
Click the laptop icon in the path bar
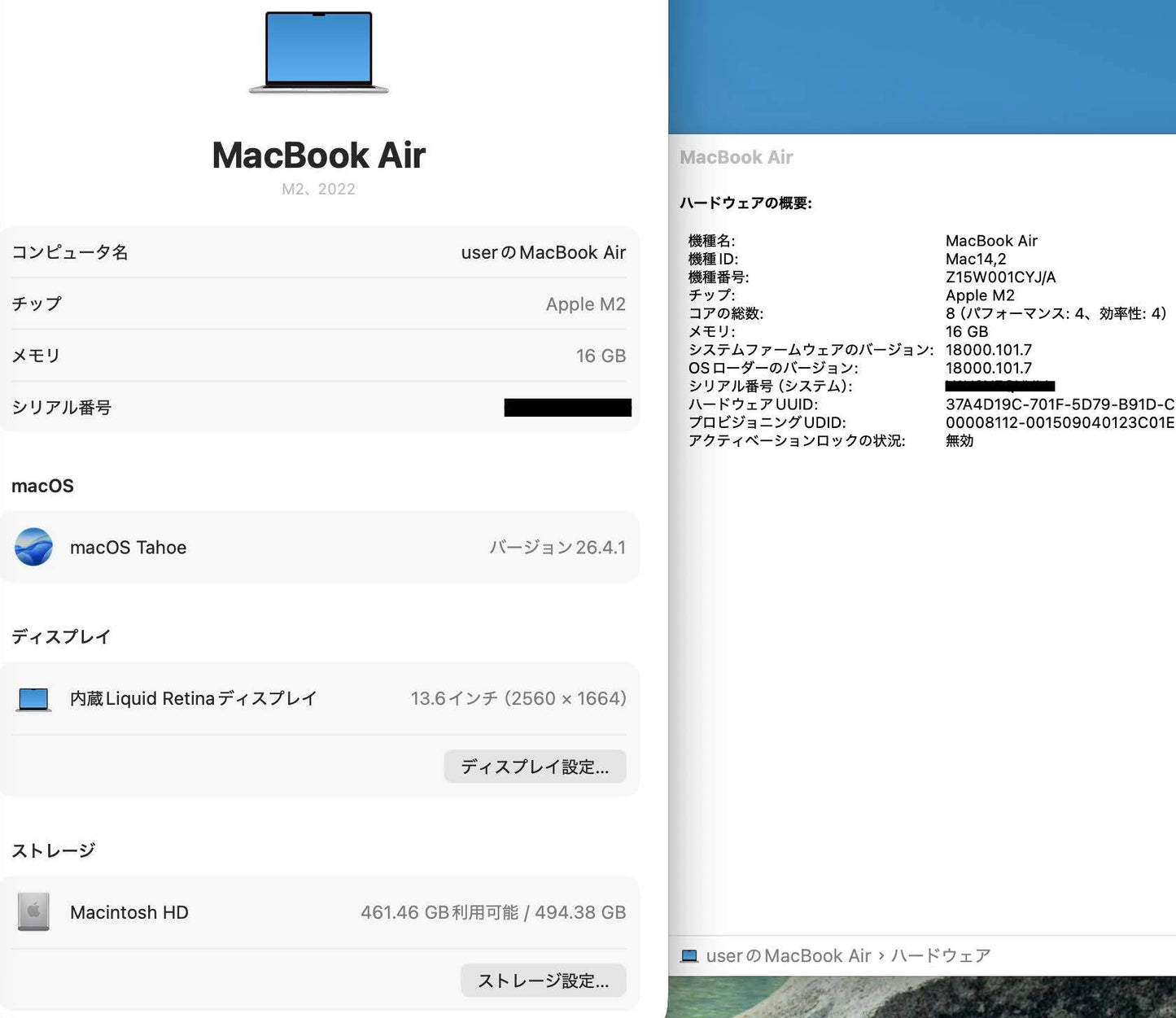689,956
